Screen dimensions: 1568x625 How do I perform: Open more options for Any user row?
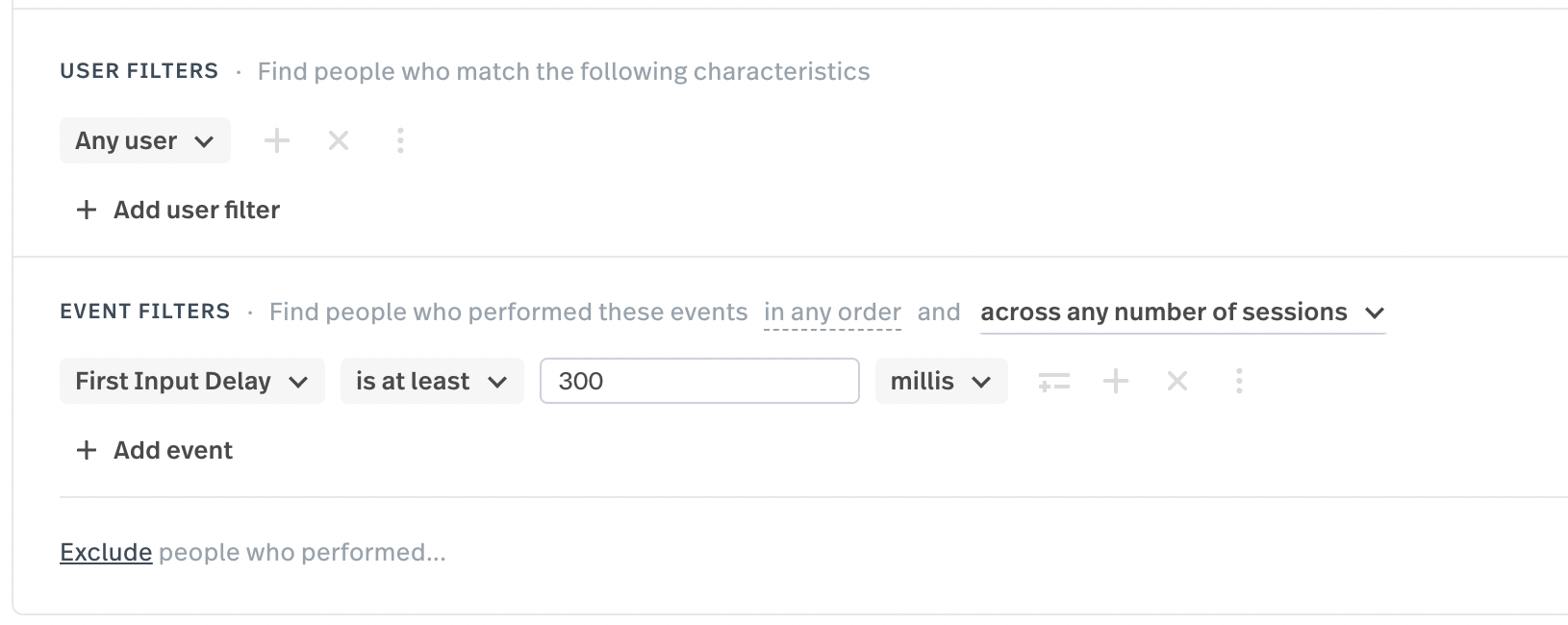pyautogui.click(x=400, y=141)
